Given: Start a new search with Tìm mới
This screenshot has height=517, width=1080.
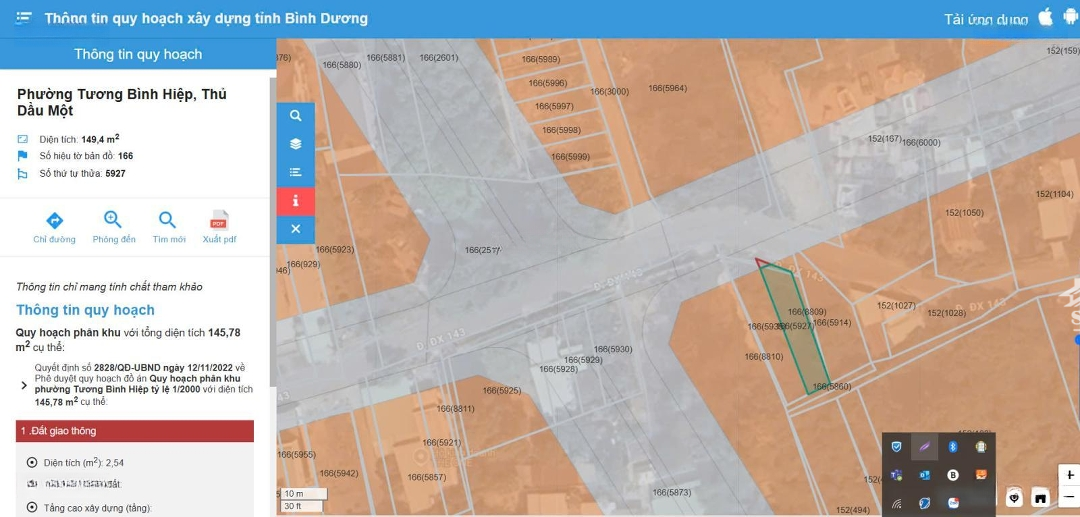Looking at the screenshot, I should tap(168, 222).
